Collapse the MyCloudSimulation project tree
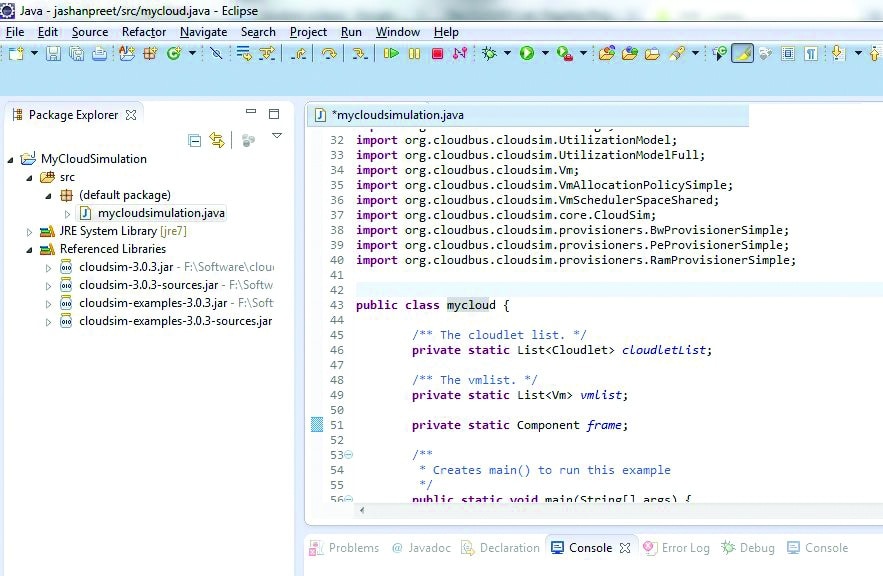Image resolution: width=883 pixels, height=576 pixels. pyautogui.click(x=11, y=160)
